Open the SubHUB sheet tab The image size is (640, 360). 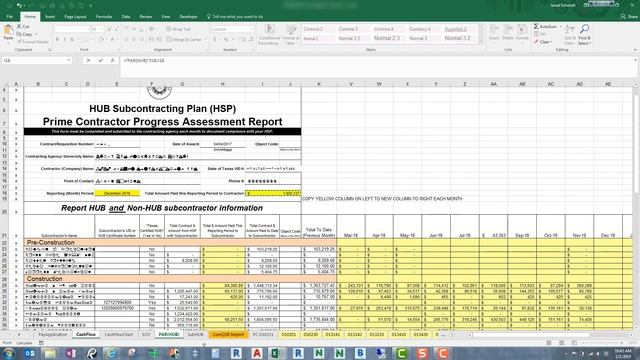click(195, 334)
